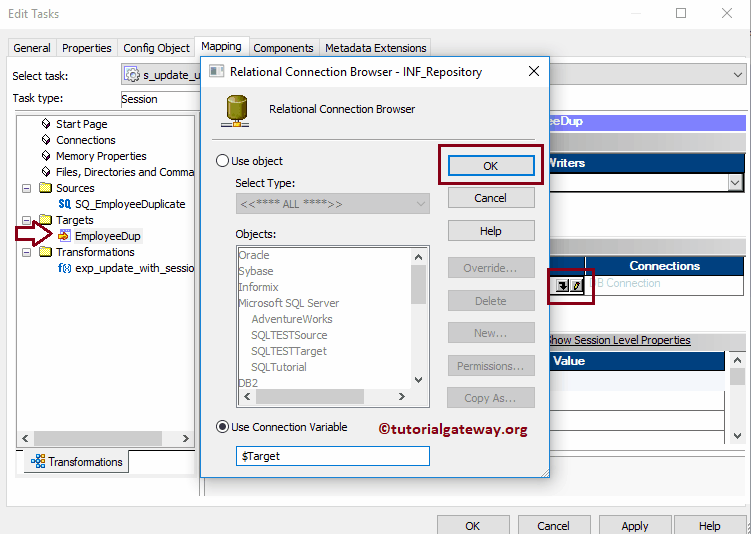This screenshot has height=534, width=751.
Task: Select Microsoft SQL Server in Objects list
Action: tap(289, 303)
